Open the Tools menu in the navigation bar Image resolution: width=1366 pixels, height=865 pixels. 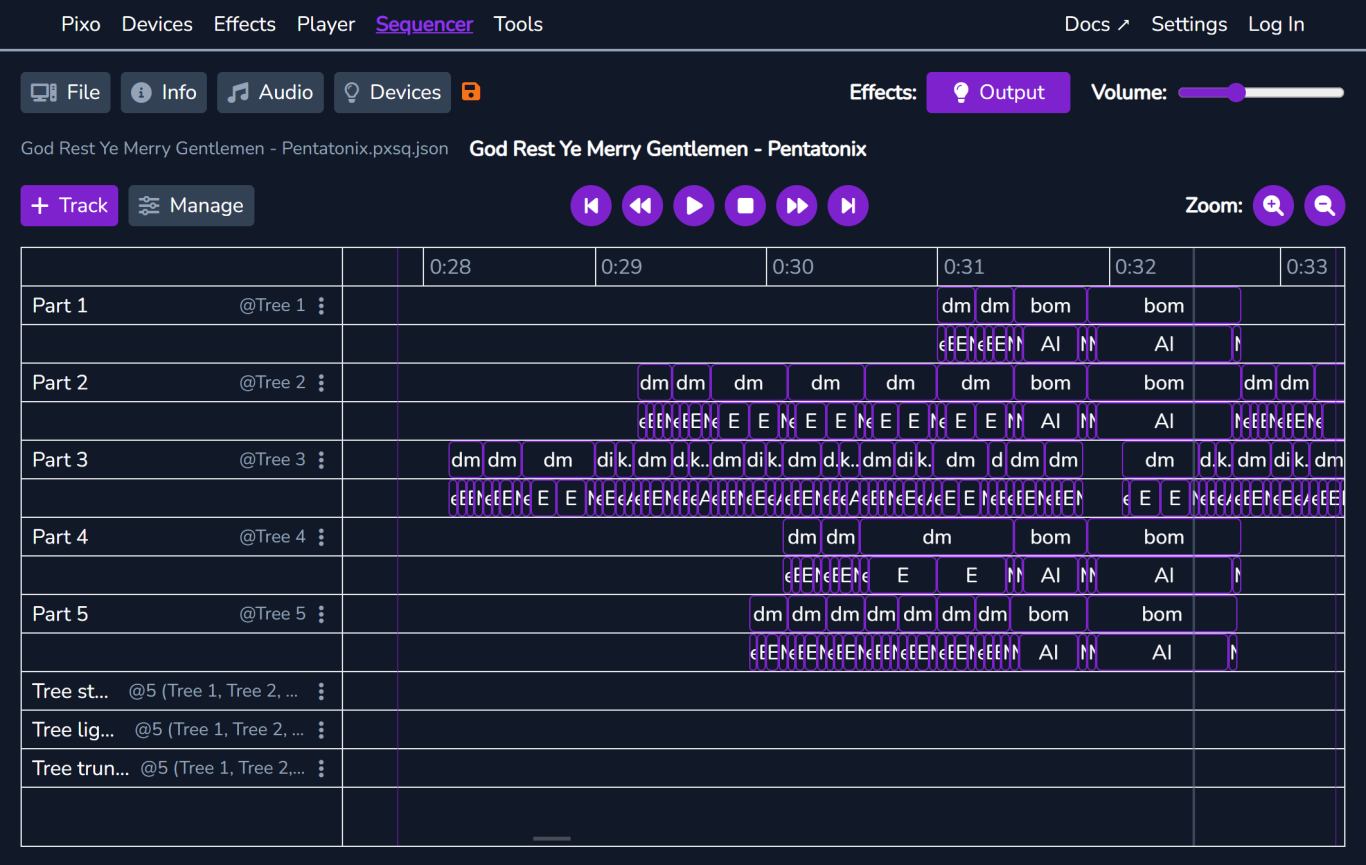pyautogui.click(x=517, y=24)
